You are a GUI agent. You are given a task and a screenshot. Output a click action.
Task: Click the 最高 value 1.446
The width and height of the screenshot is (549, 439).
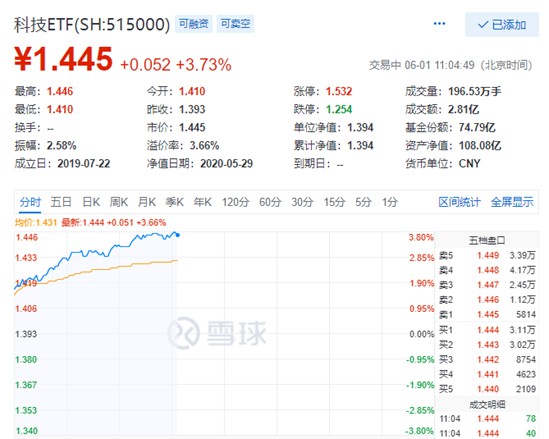tap(60, 91)
